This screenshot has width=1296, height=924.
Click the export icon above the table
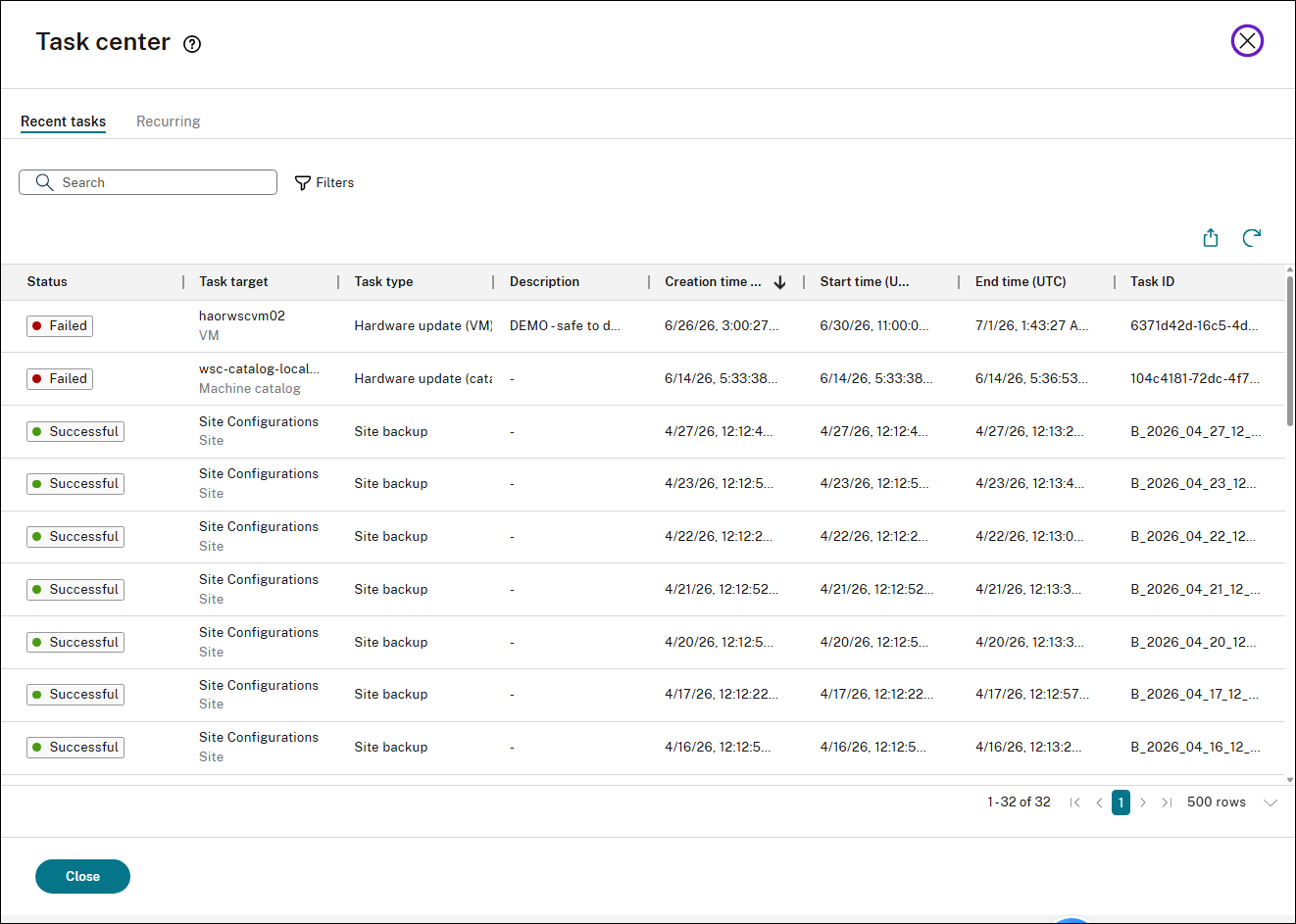(1211, 238)
